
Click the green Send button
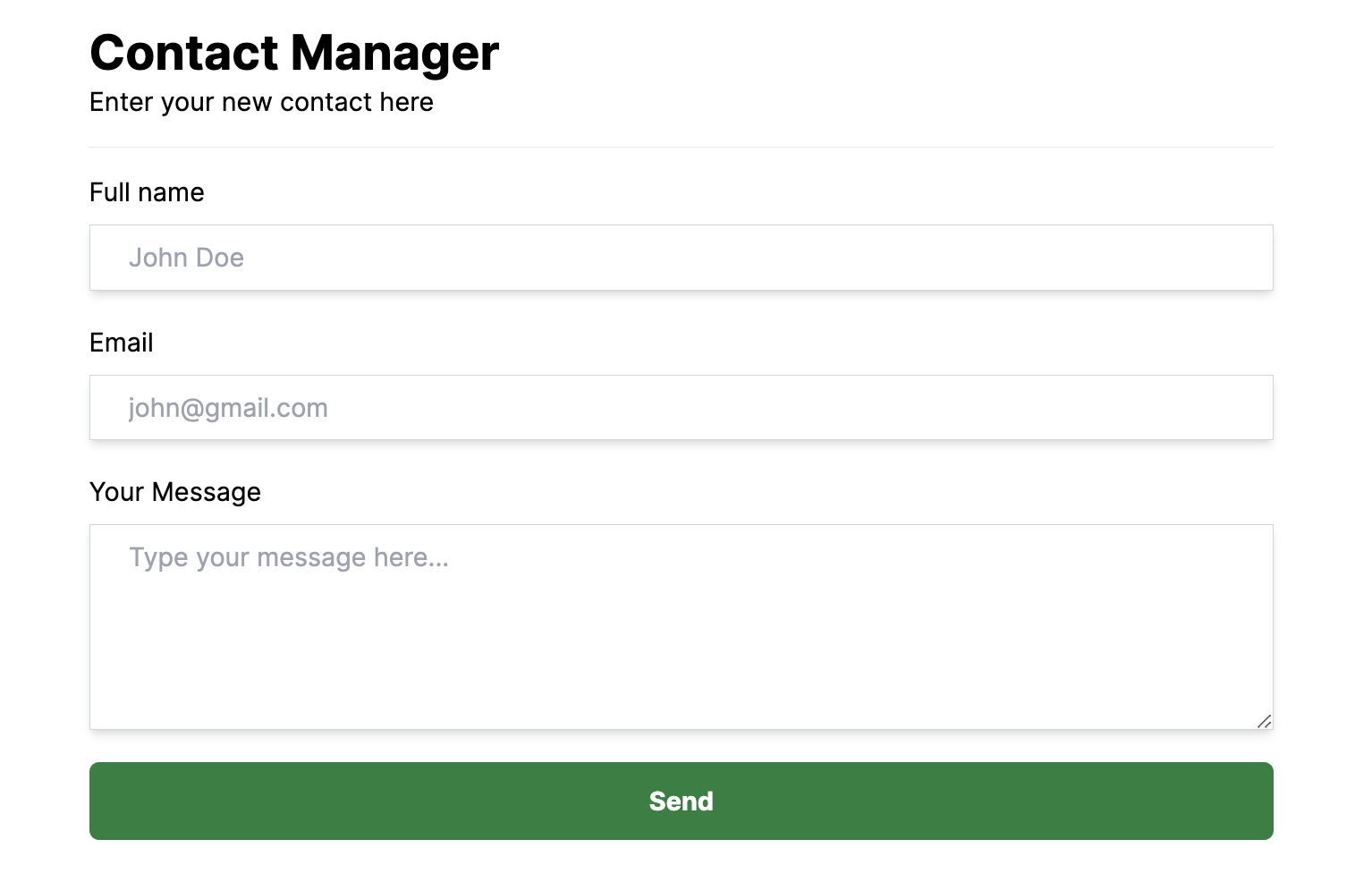pyautogui.click(x=681, y=801)
